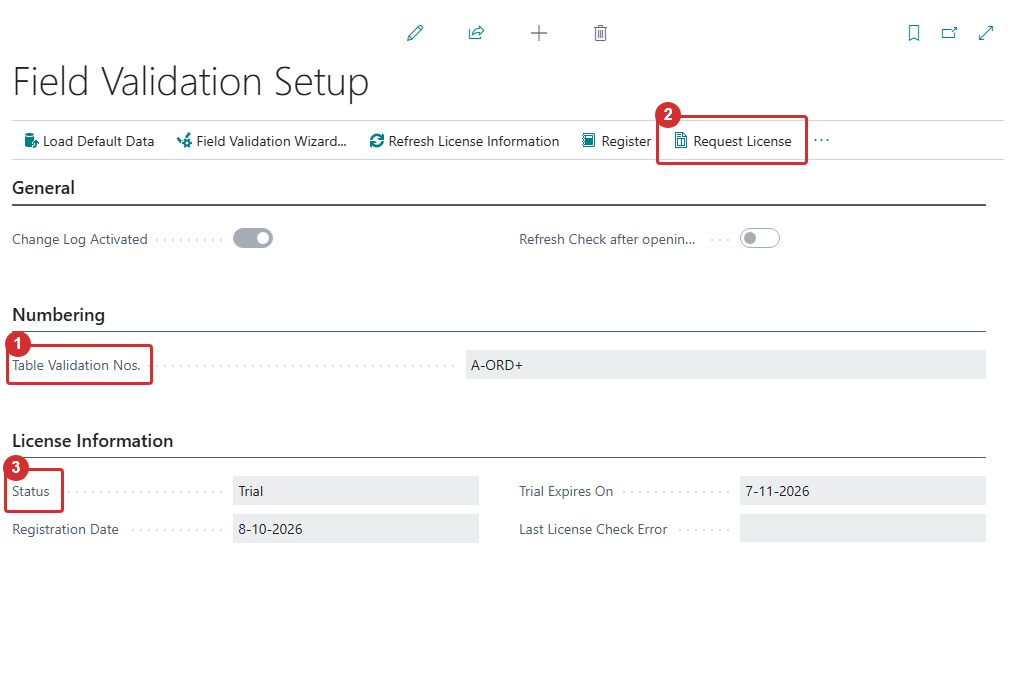Screen dimensions: 1016x700
Task: Click the Field Validation Setup page title
Action: click(190, 82)
